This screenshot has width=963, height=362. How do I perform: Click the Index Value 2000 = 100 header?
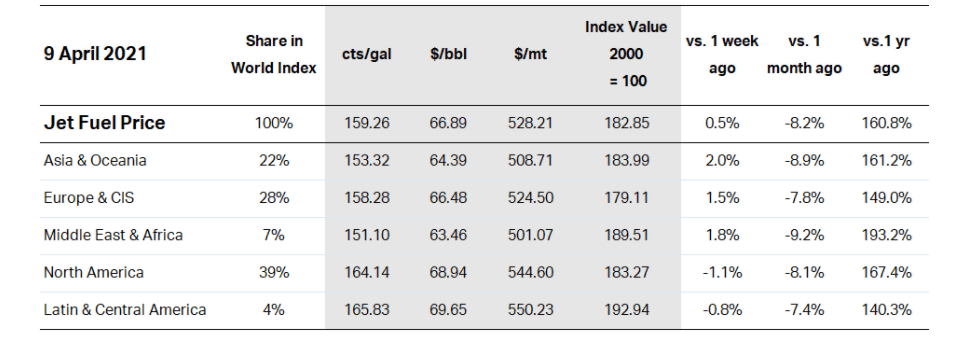tap(626, 54)
